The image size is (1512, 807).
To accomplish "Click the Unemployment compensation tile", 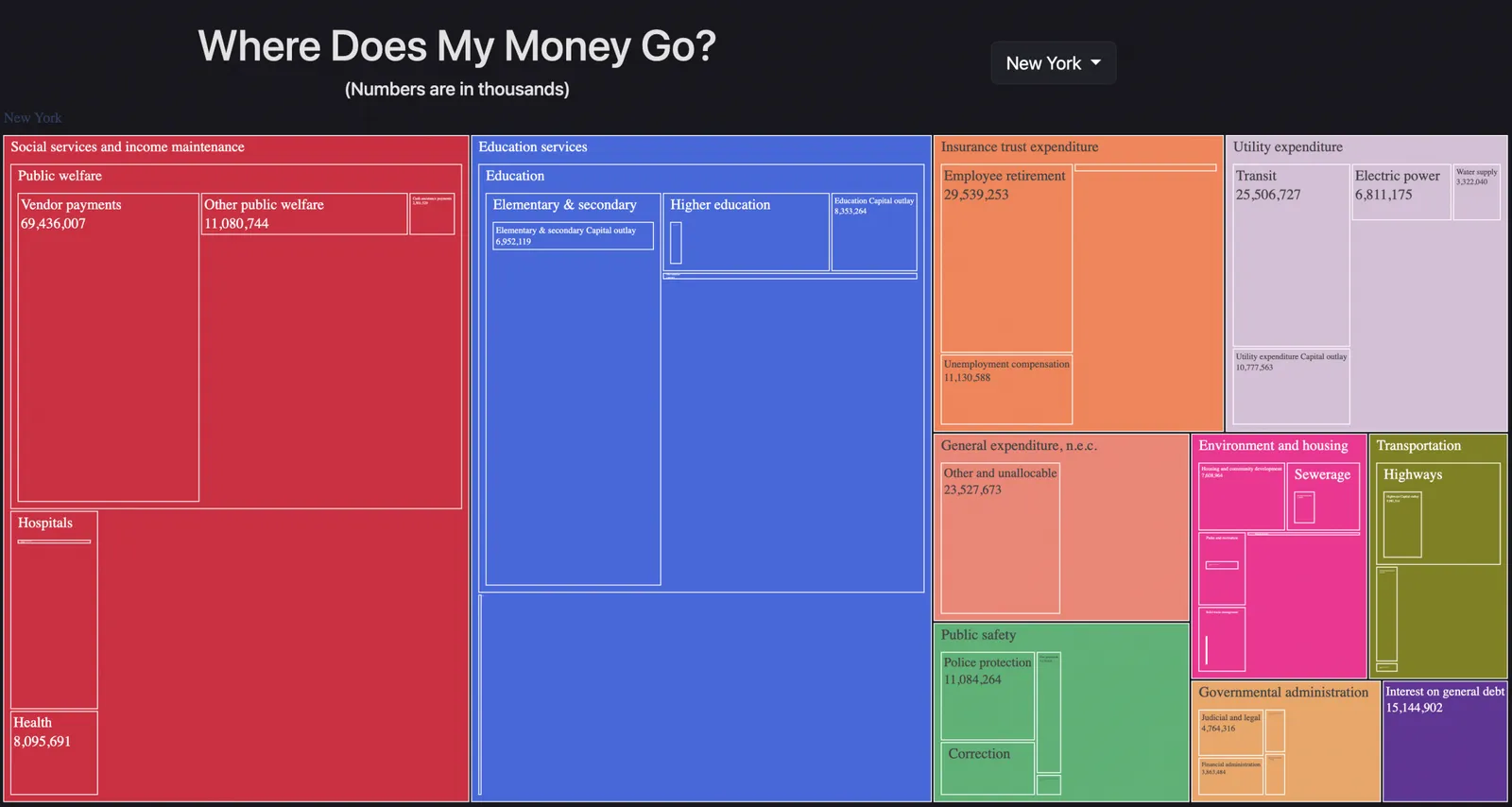I will (x=1006, y=389).
